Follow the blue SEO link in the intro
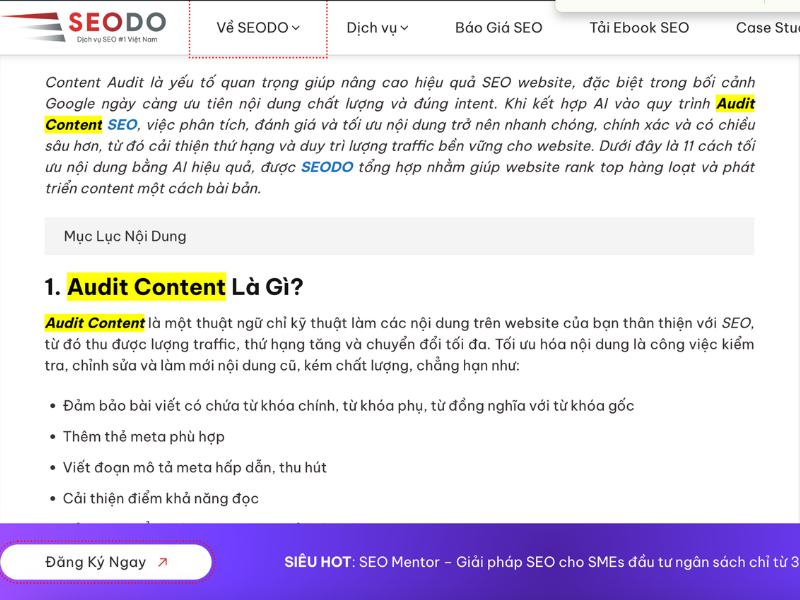Image resolution: width=800 pixels, height=600 pixels. click(x=122, y=125)
